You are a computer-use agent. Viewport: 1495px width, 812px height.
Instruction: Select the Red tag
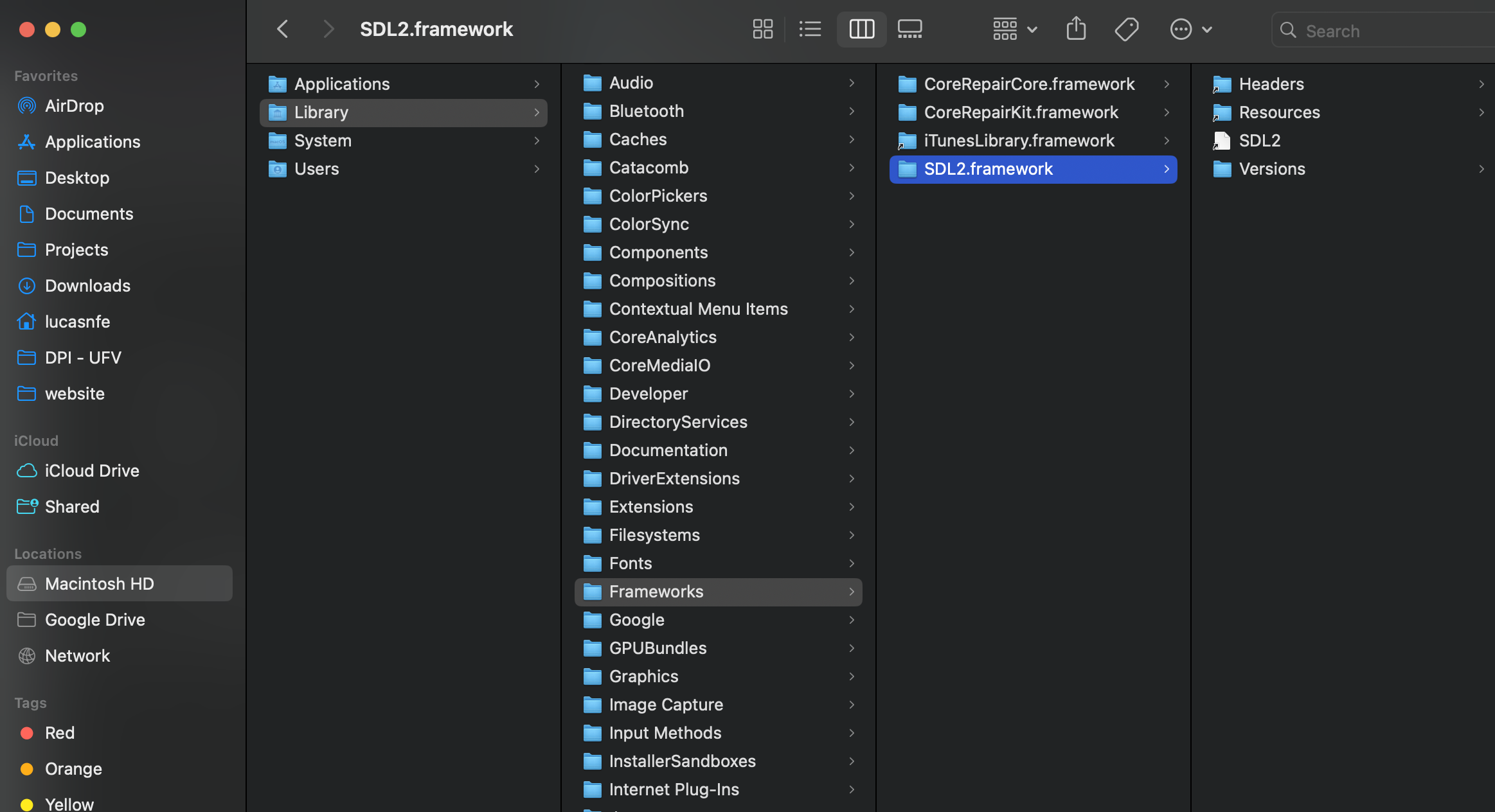point(60,733)
